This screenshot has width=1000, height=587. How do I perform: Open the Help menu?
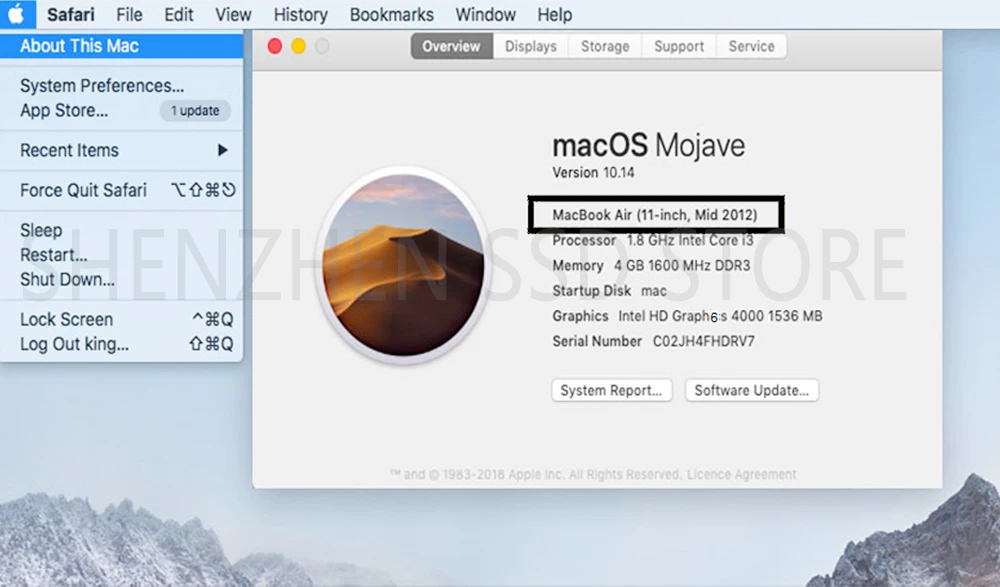[x=554, y=14]
